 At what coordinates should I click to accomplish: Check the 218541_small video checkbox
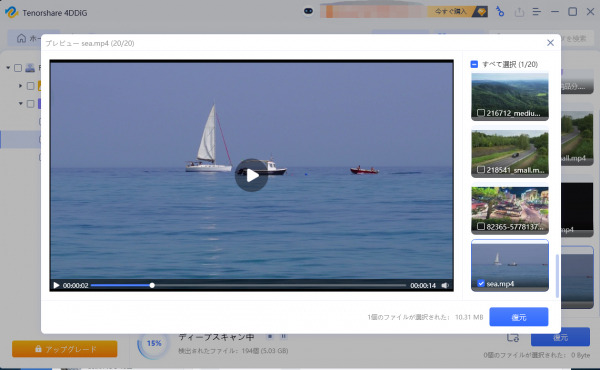481,170
